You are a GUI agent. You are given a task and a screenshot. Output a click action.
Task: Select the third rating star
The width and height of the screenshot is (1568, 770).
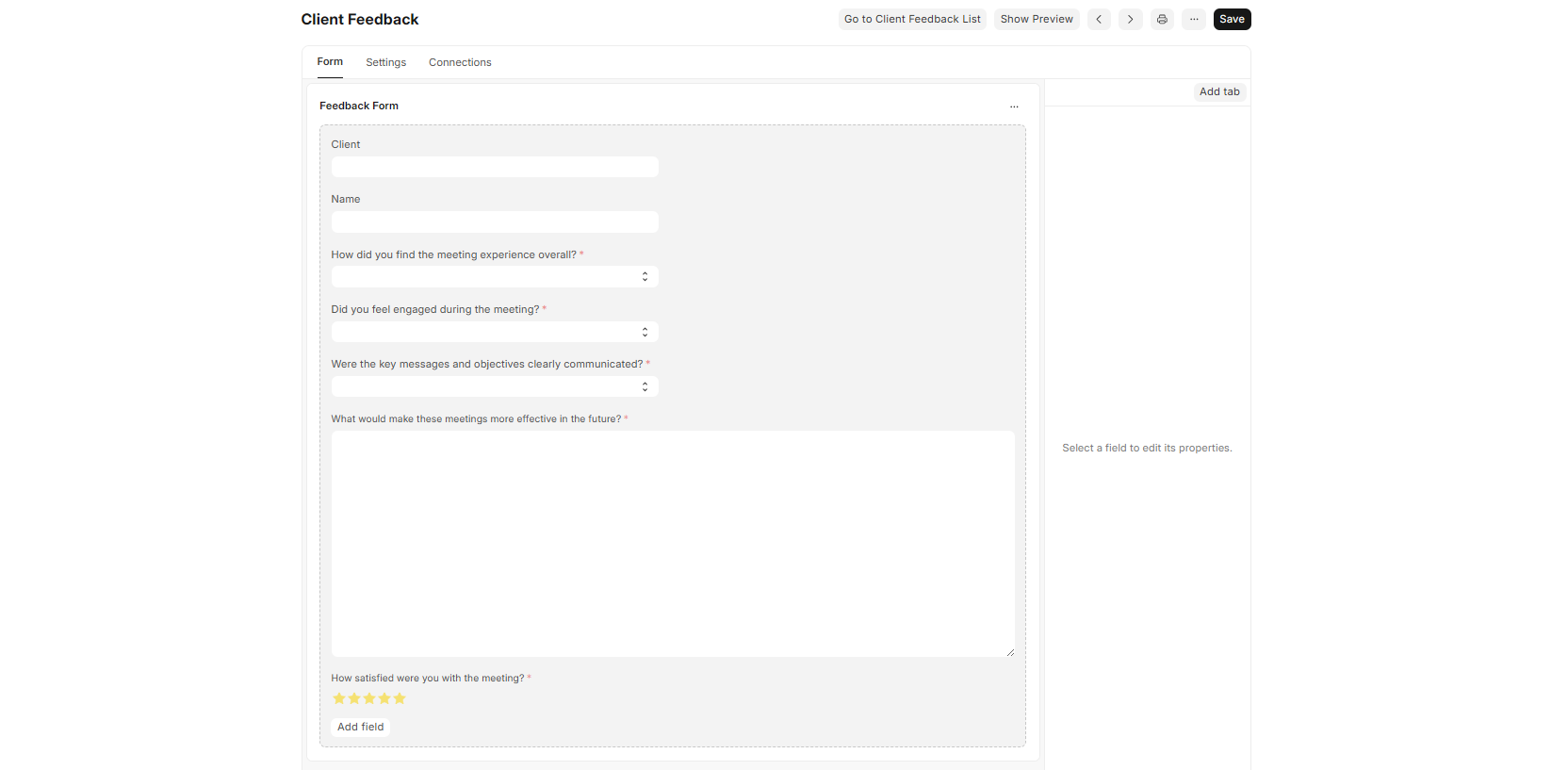369,698
